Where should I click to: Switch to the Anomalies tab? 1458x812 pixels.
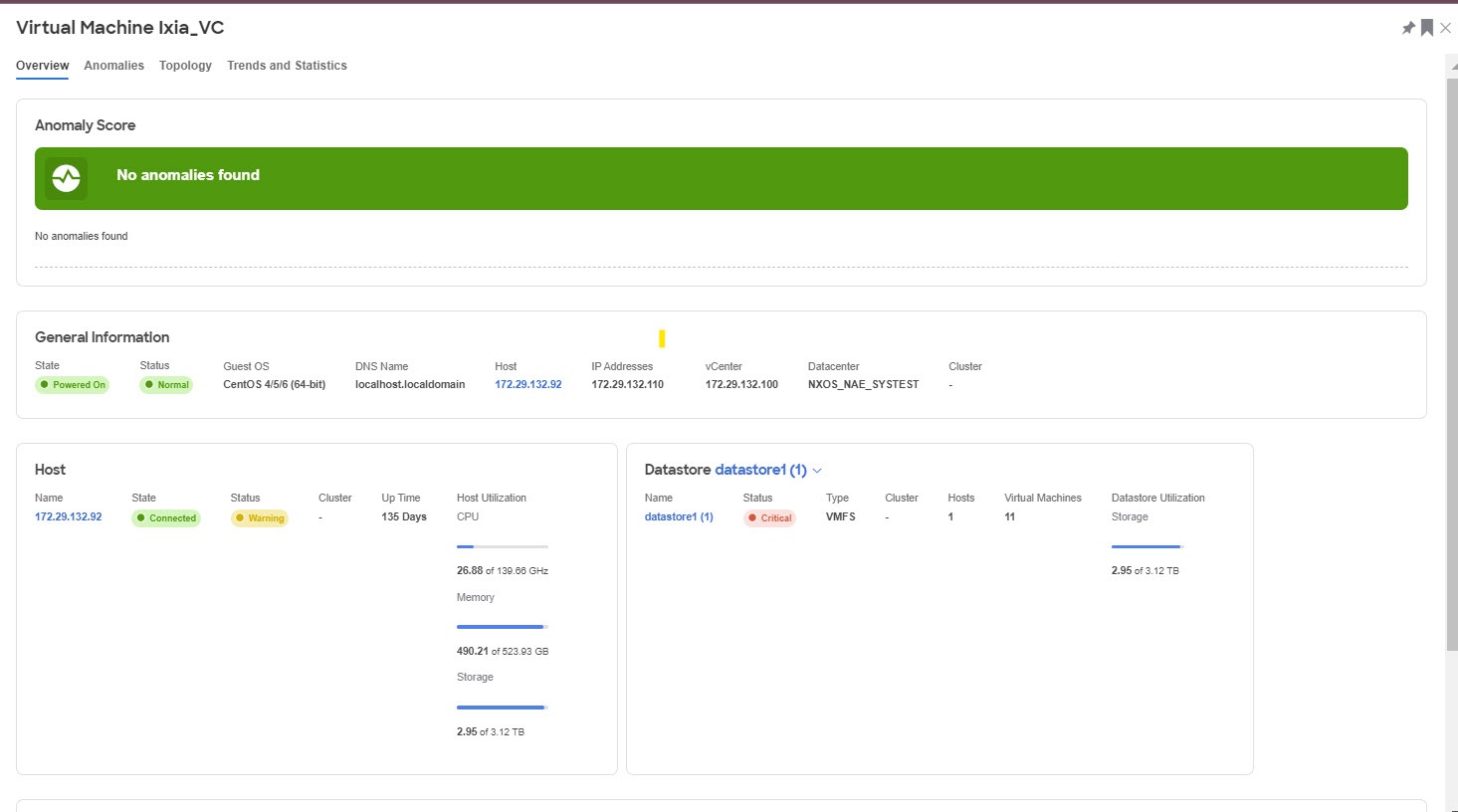(x=113, y=65)
